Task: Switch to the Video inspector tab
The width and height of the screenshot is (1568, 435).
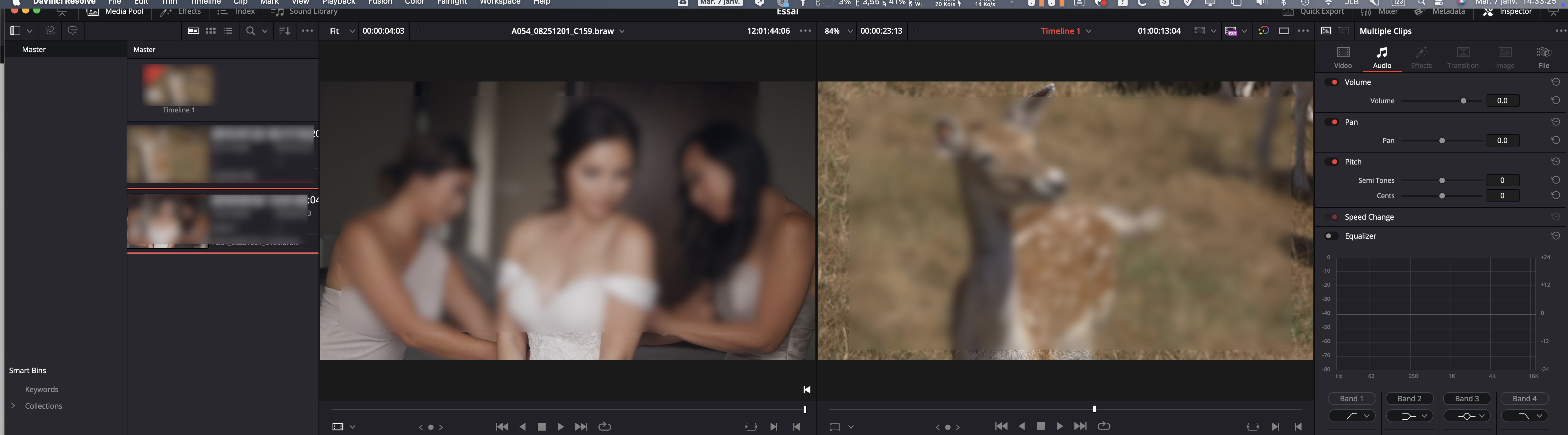Action: pyautogui.click(x=1343, y=57)
